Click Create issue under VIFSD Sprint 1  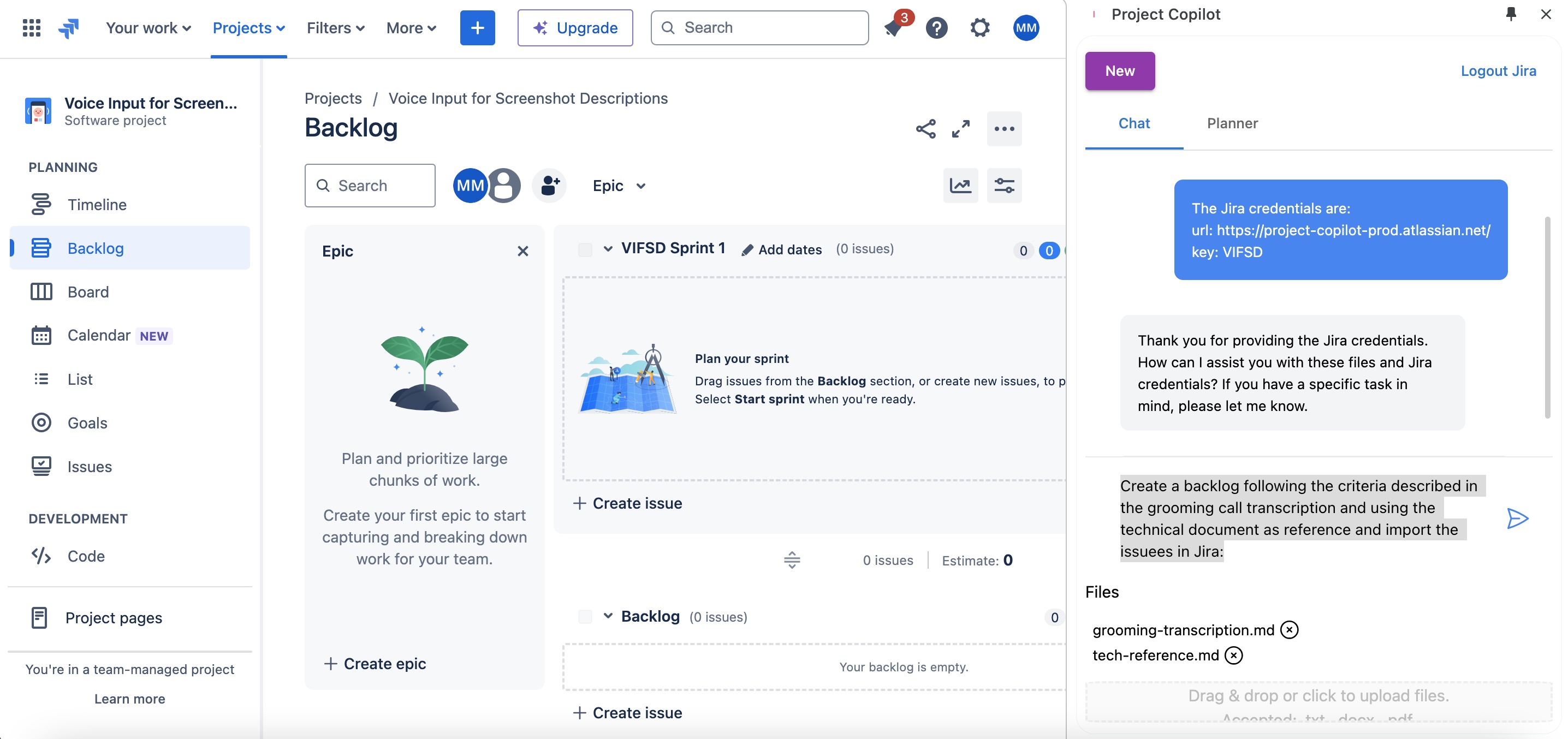pyautogui.click(x=627, y=503)
